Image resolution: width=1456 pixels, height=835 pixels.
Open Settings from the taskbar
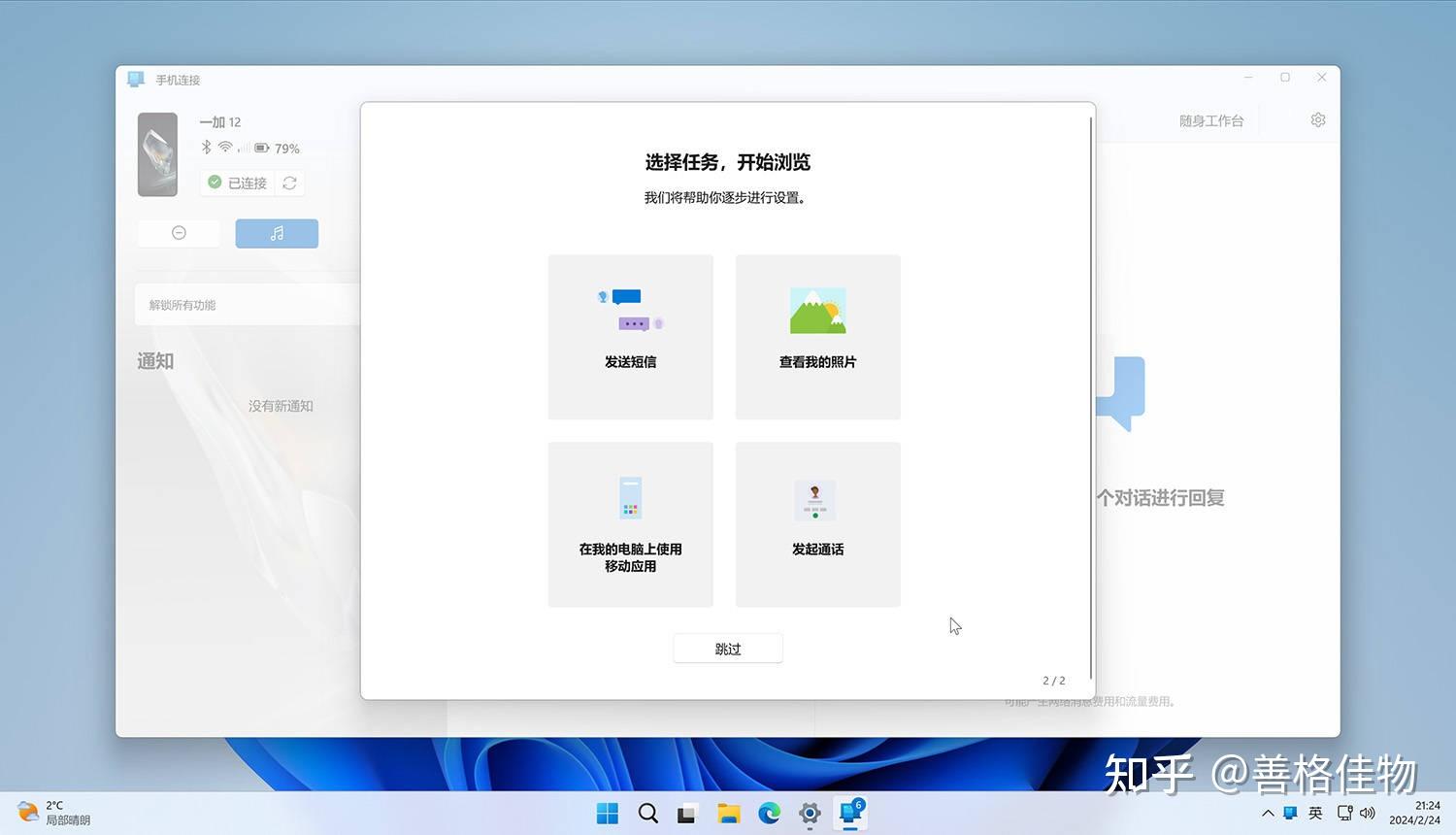click(x=810, y=814)
